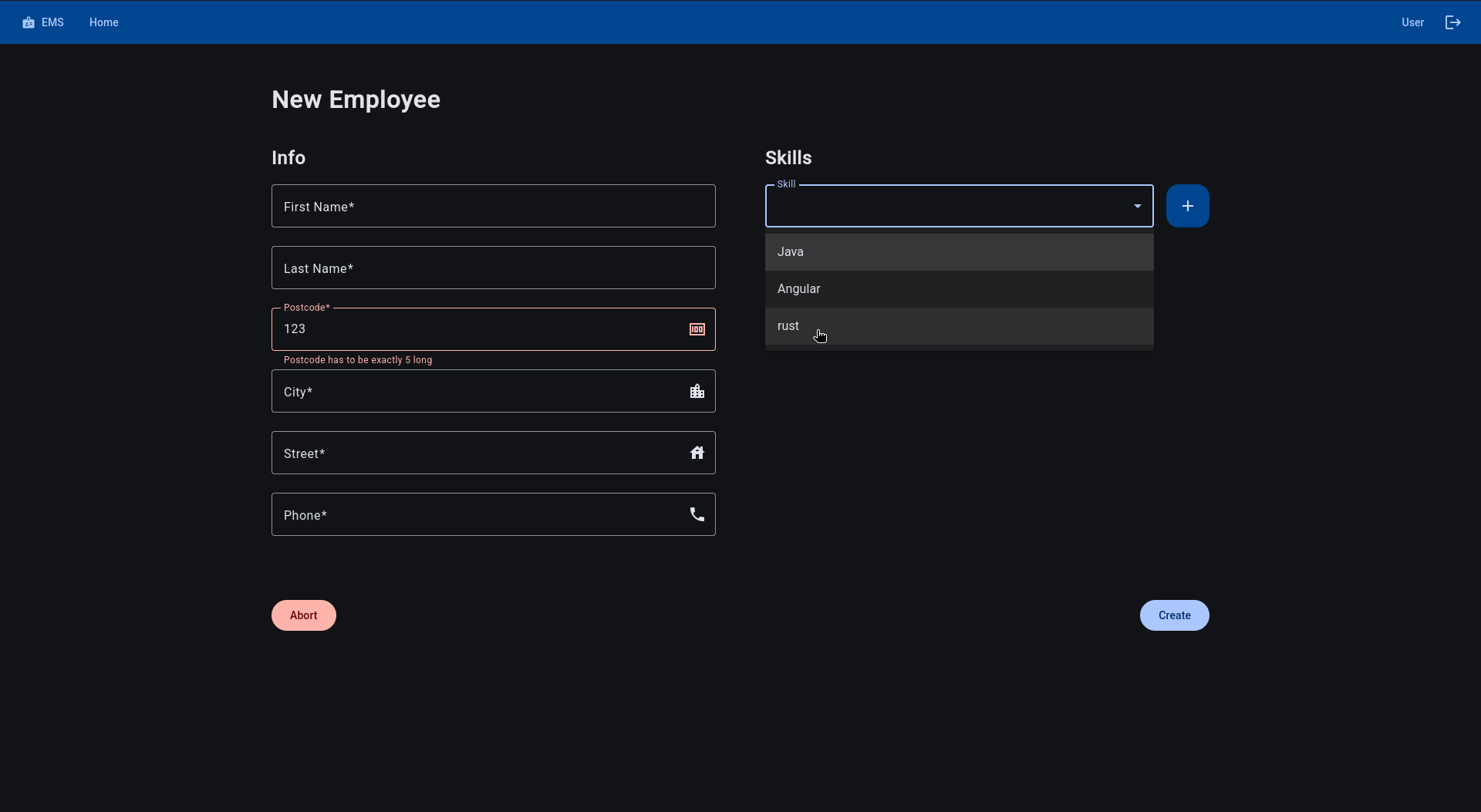Viewport: 1481px width, 812px height.
Task: Collapse the Skill dropdown arrow
Action: 1137,206
